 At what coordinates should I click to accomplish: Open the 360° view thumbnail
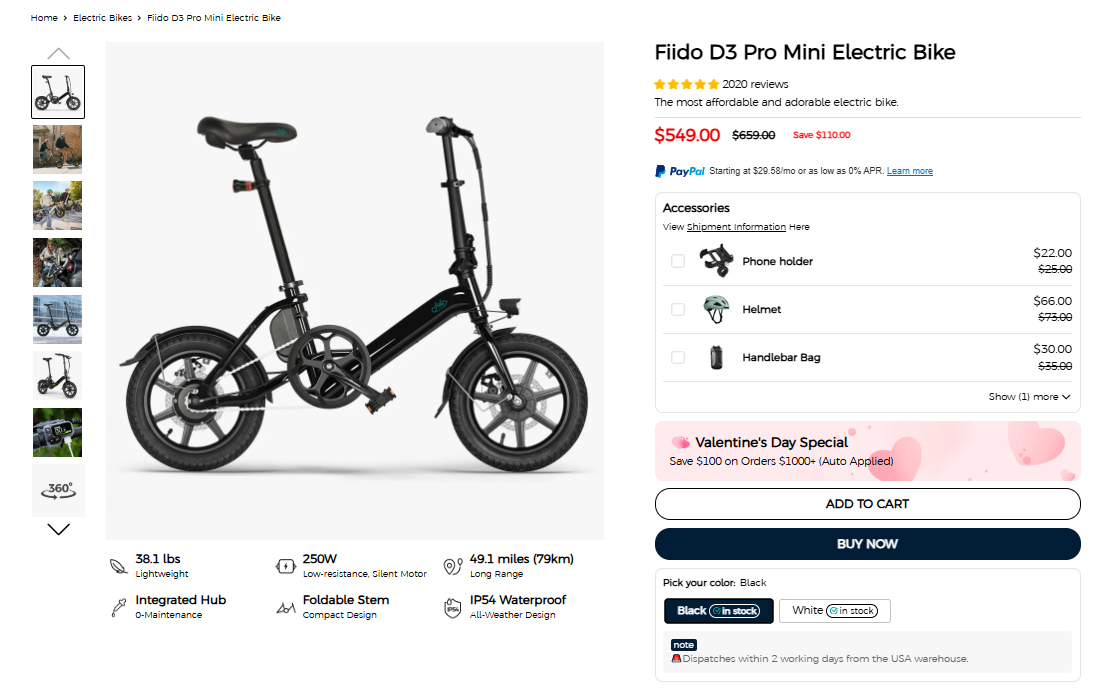[59, 490]
